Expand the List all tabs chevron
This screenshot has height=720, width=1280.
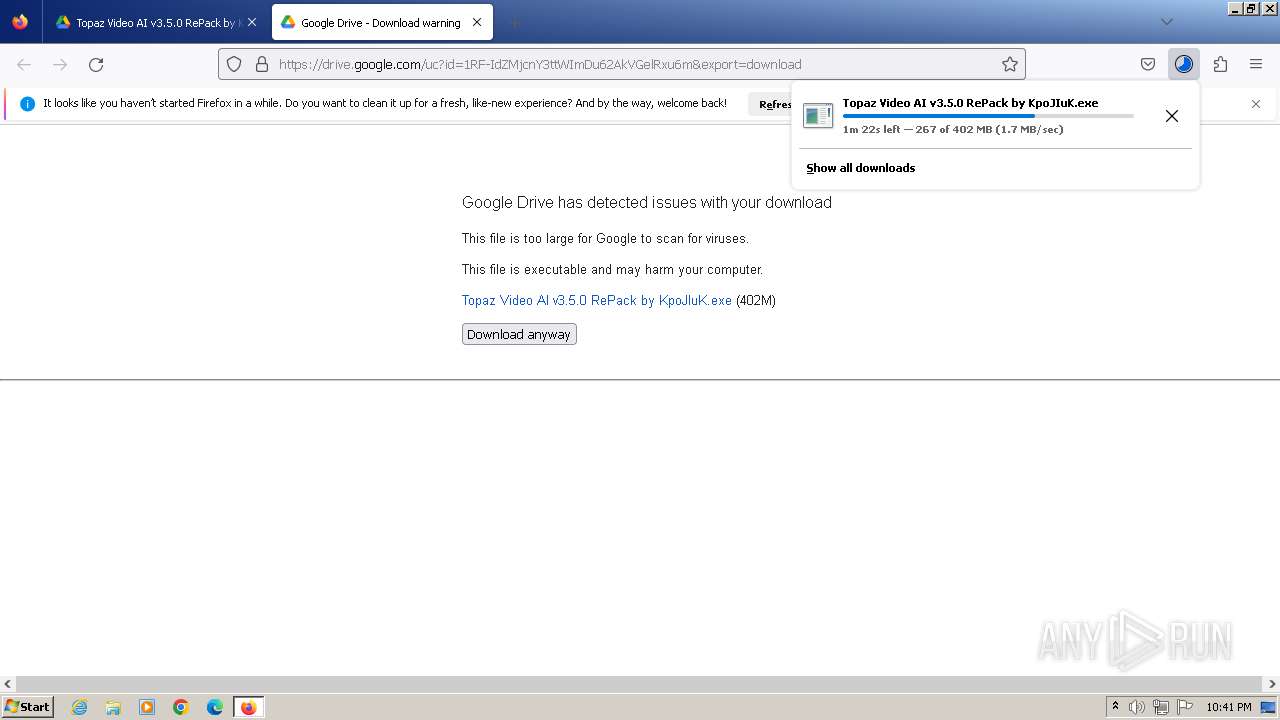1166,22
